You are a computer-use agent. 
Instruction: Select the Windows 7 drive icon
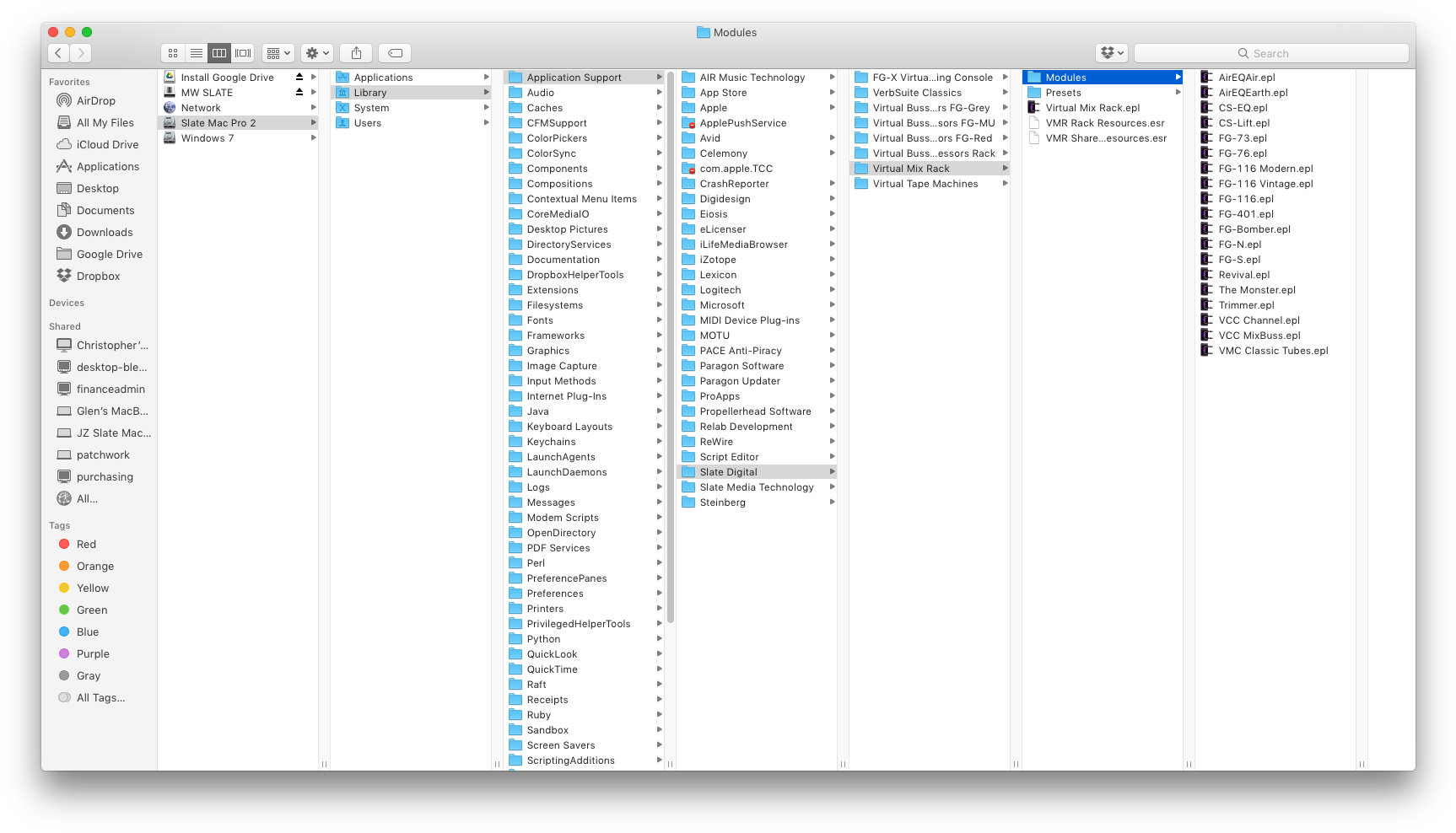pos(170,137)
